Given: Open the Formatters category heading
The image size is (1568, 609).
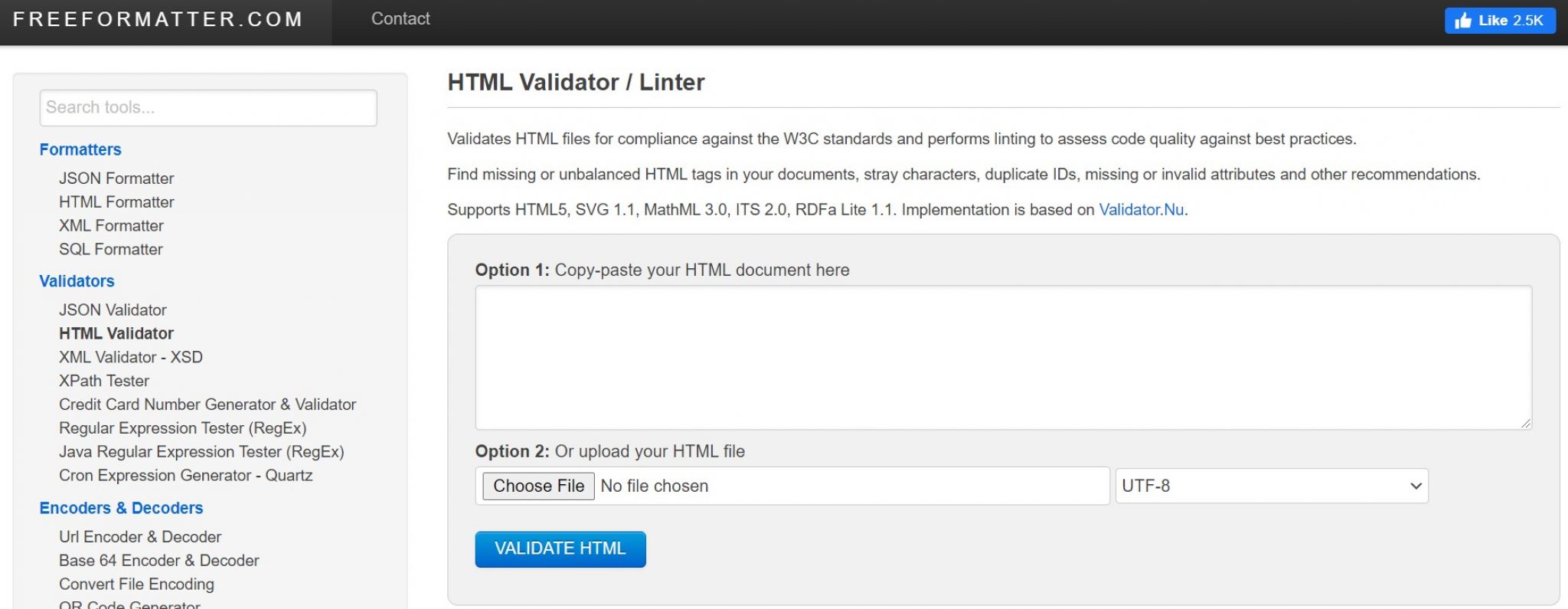Looking at the screenshot, I should pos(80,149).
